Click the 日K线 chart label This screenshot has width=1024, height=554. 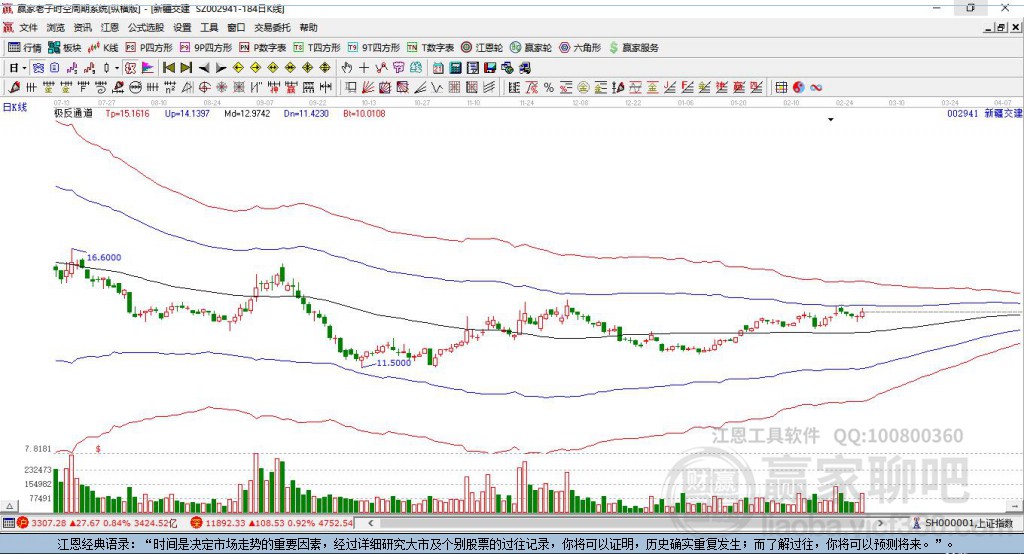coord(15,107)
